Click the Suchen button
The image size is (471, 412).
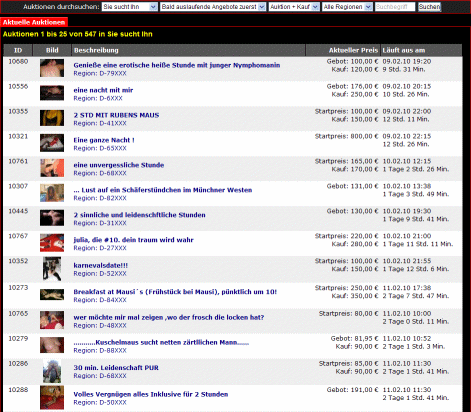(x=429, y=7)
